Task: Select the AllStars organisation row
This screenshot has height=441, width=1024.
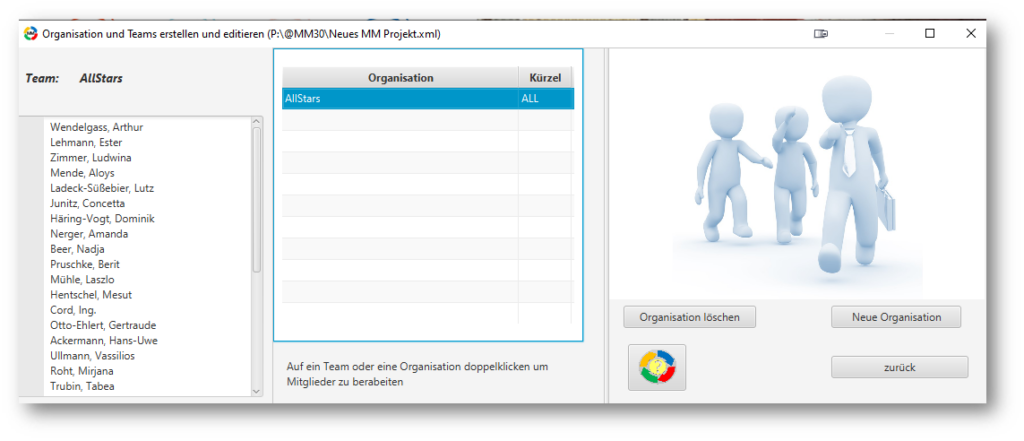Action: (428, 99)
